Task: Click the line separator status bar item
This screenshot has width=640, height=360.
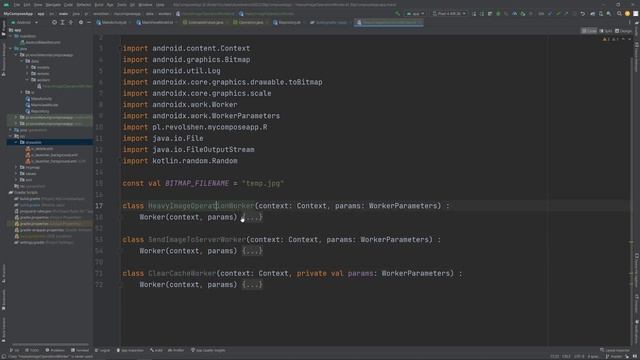Action: coord(566,357)
